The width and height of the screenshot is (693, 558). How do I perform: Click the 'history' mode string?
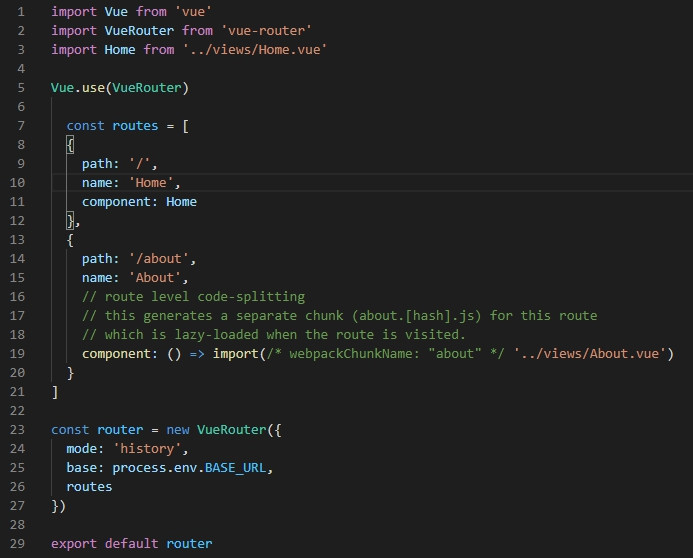(x=148, y=448)
